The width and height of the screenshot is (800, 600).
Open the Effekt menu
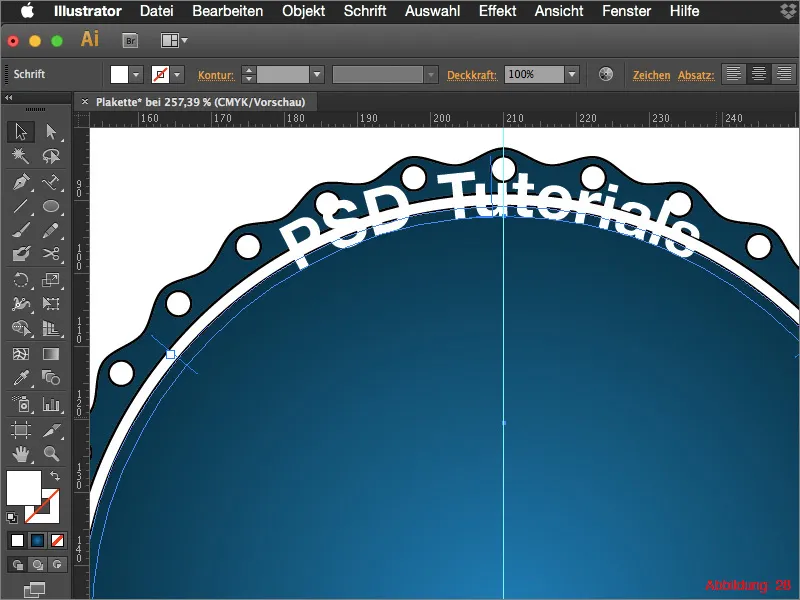tap(497, 11)
